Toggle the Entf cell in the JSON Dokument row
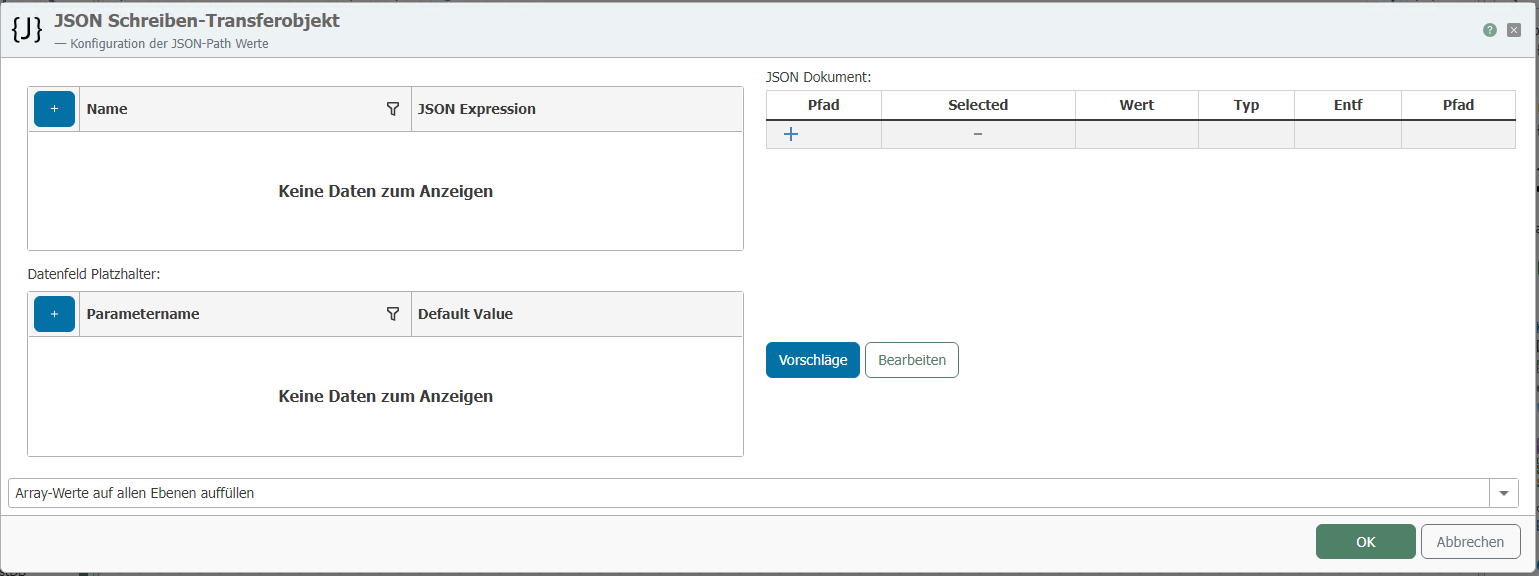This screenshot has height=576, width=1539. [x=1347, y=133]
